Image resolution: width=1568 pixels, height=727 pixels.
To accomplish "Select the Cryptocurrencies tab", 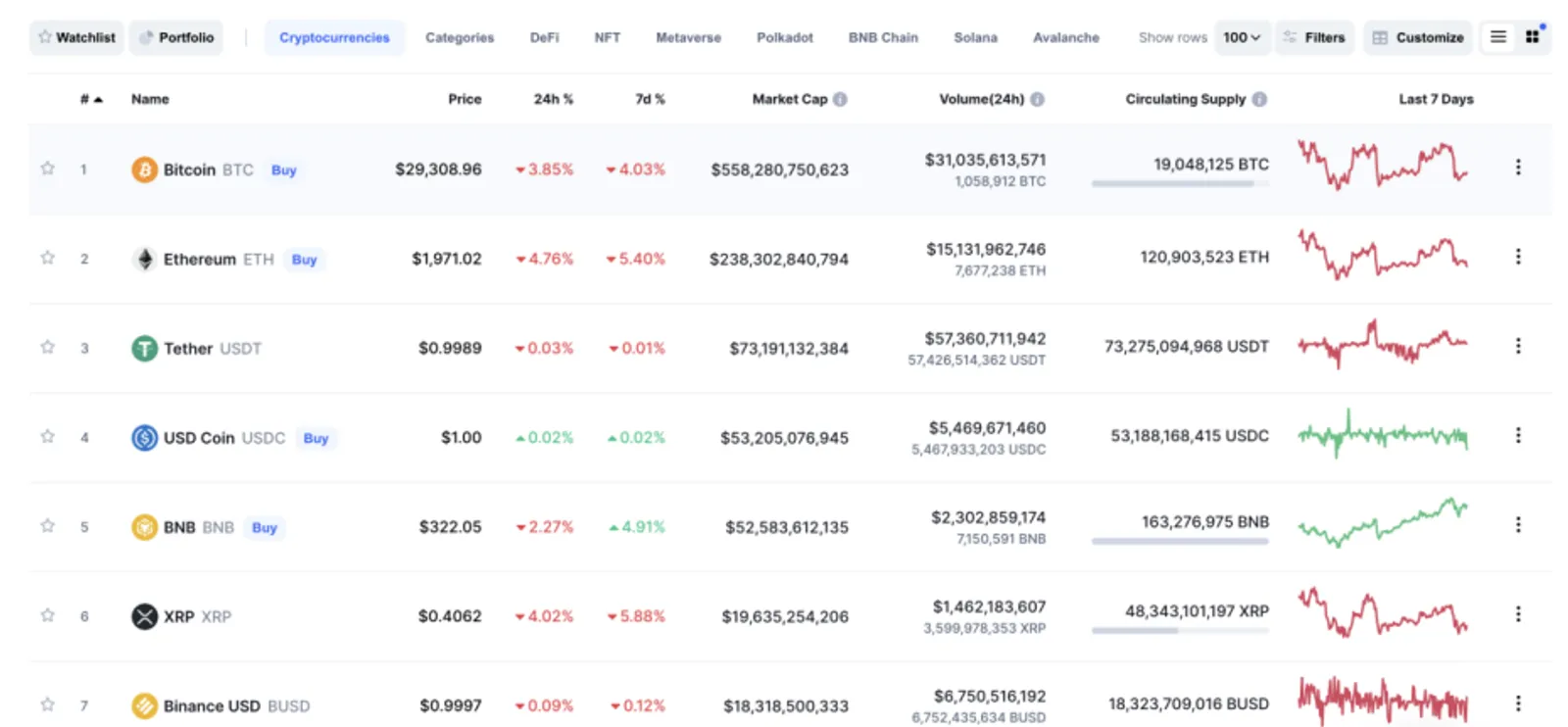I will pyautogui.click(x=334, y=37).
